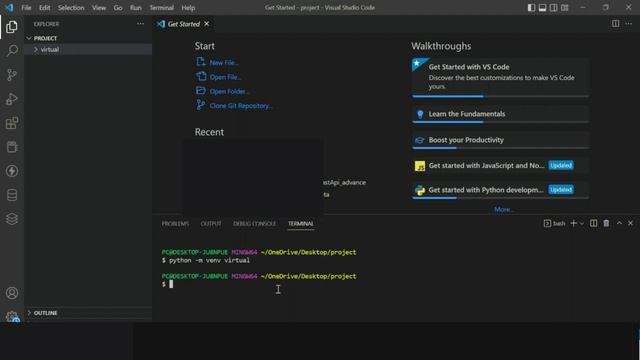Close the Get Started tab

[x=207, y=24]
